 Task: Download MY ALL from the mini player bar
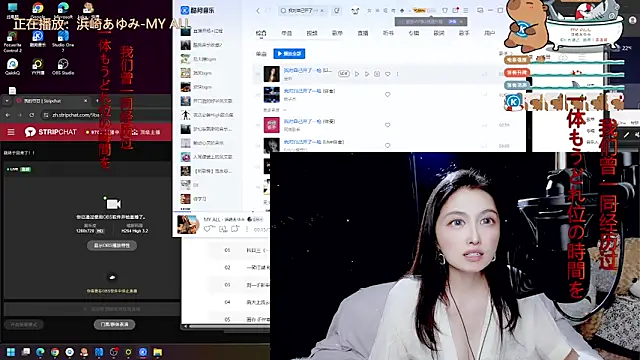point(223,229)
